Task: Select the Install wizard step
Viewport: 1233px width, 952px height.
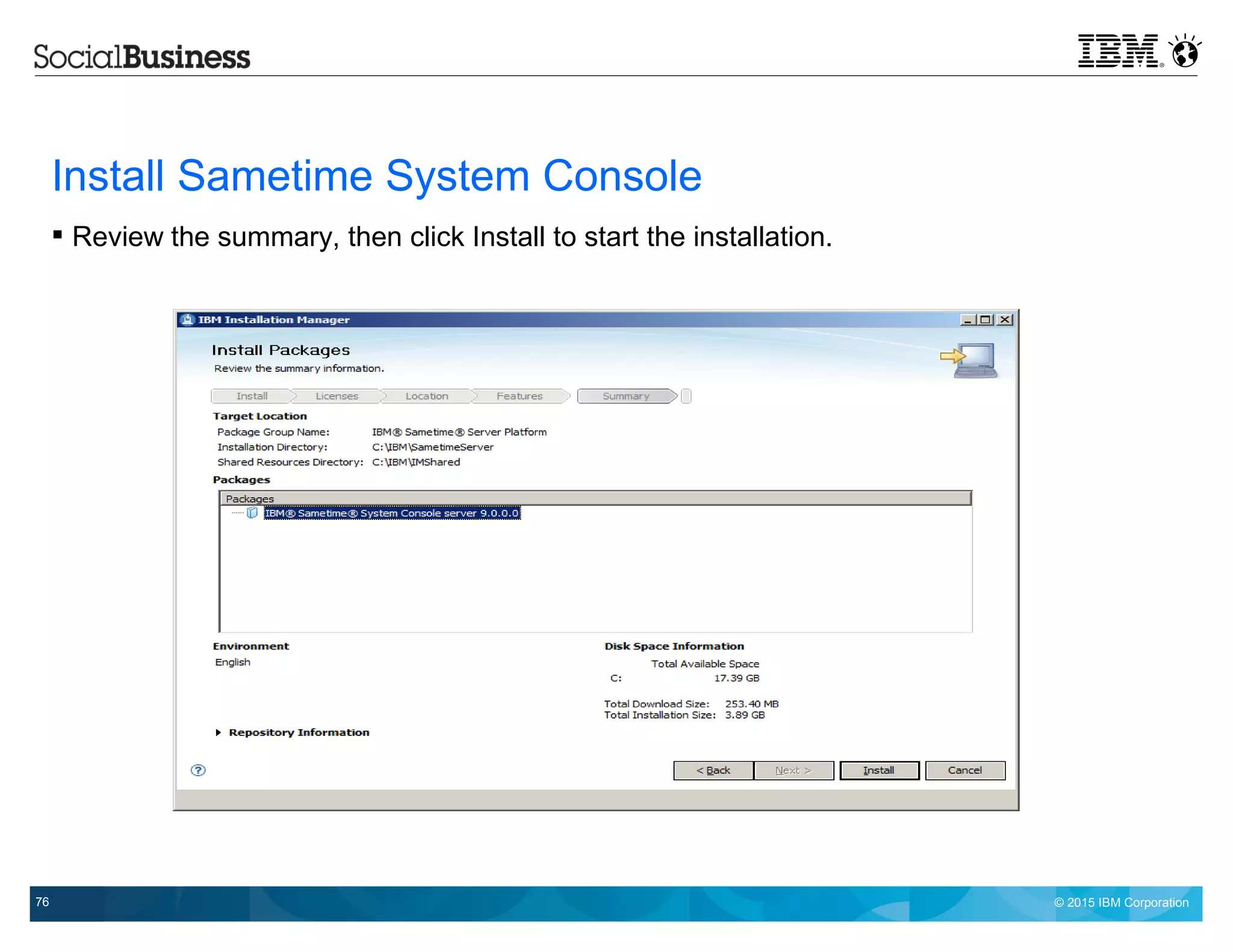Action: point(252,396)
